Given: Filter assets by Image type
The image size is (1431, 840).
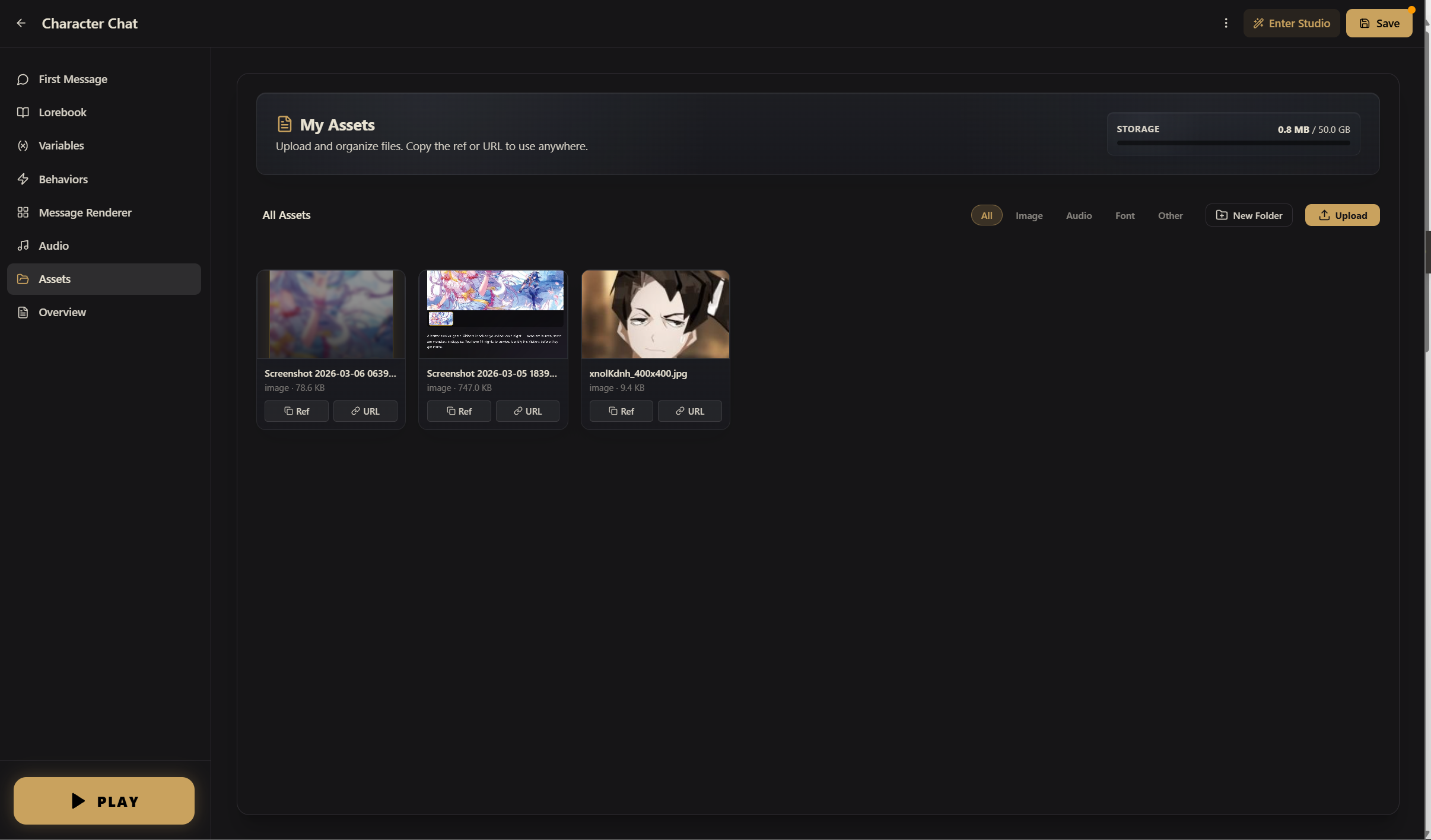Looking at the screenshot, I should tap(1029, 215).
